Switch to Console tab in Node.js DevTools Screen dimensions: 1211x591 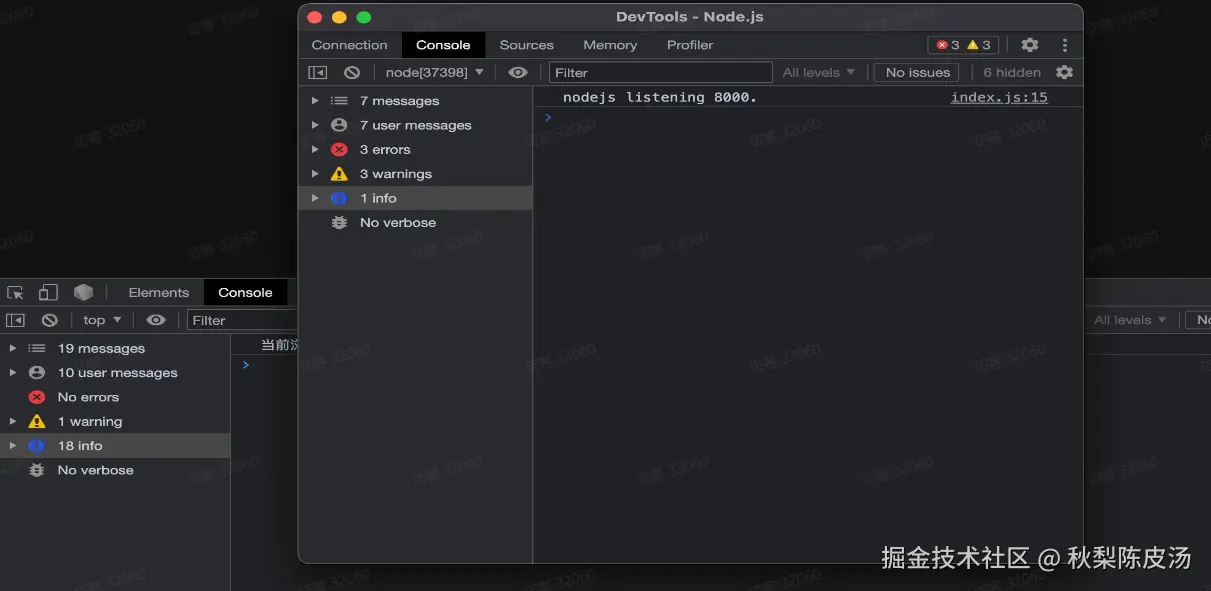click(x=443, y=45)
